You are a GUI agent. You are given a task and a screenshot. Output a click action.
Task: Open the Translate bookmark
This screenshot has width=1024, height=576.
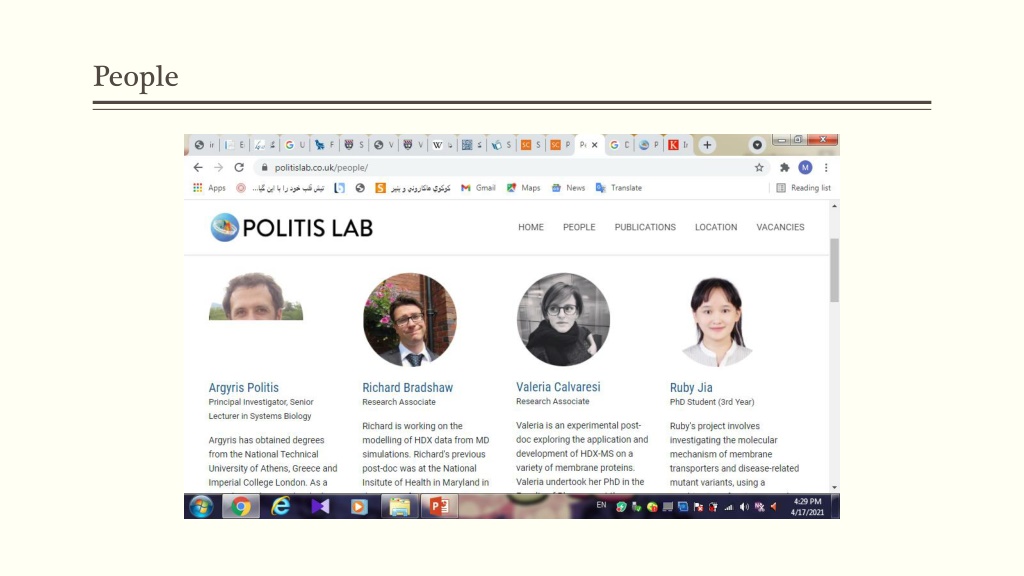click(618, 187)
